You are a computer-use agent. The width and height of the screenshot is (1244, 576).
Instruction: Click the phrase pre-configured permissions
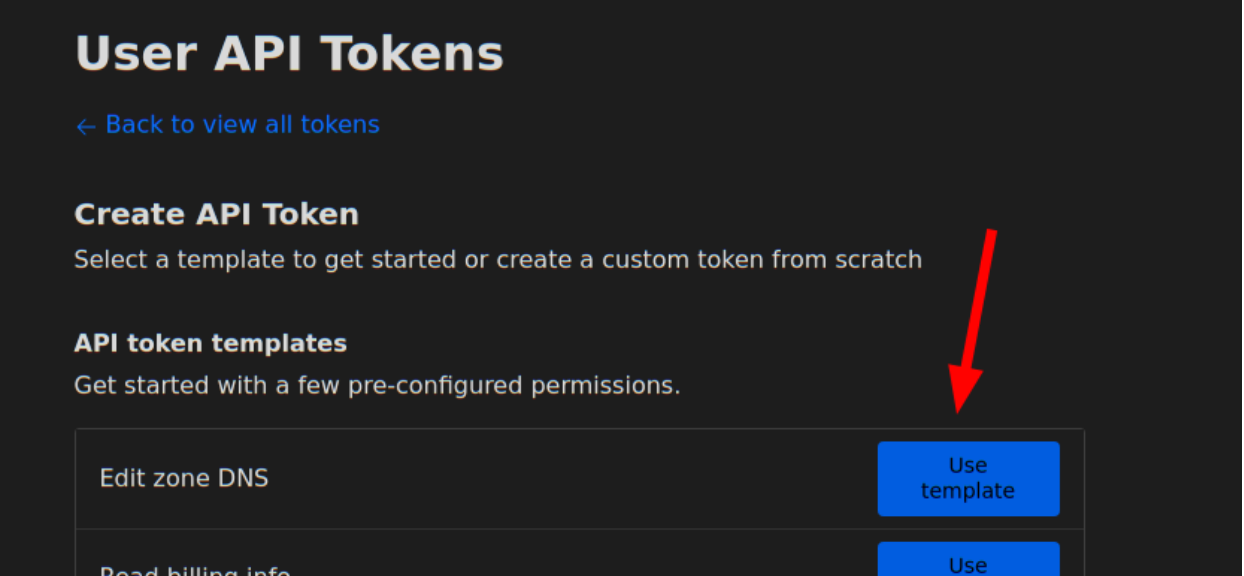pyautogui.click(x=514, y=385)
